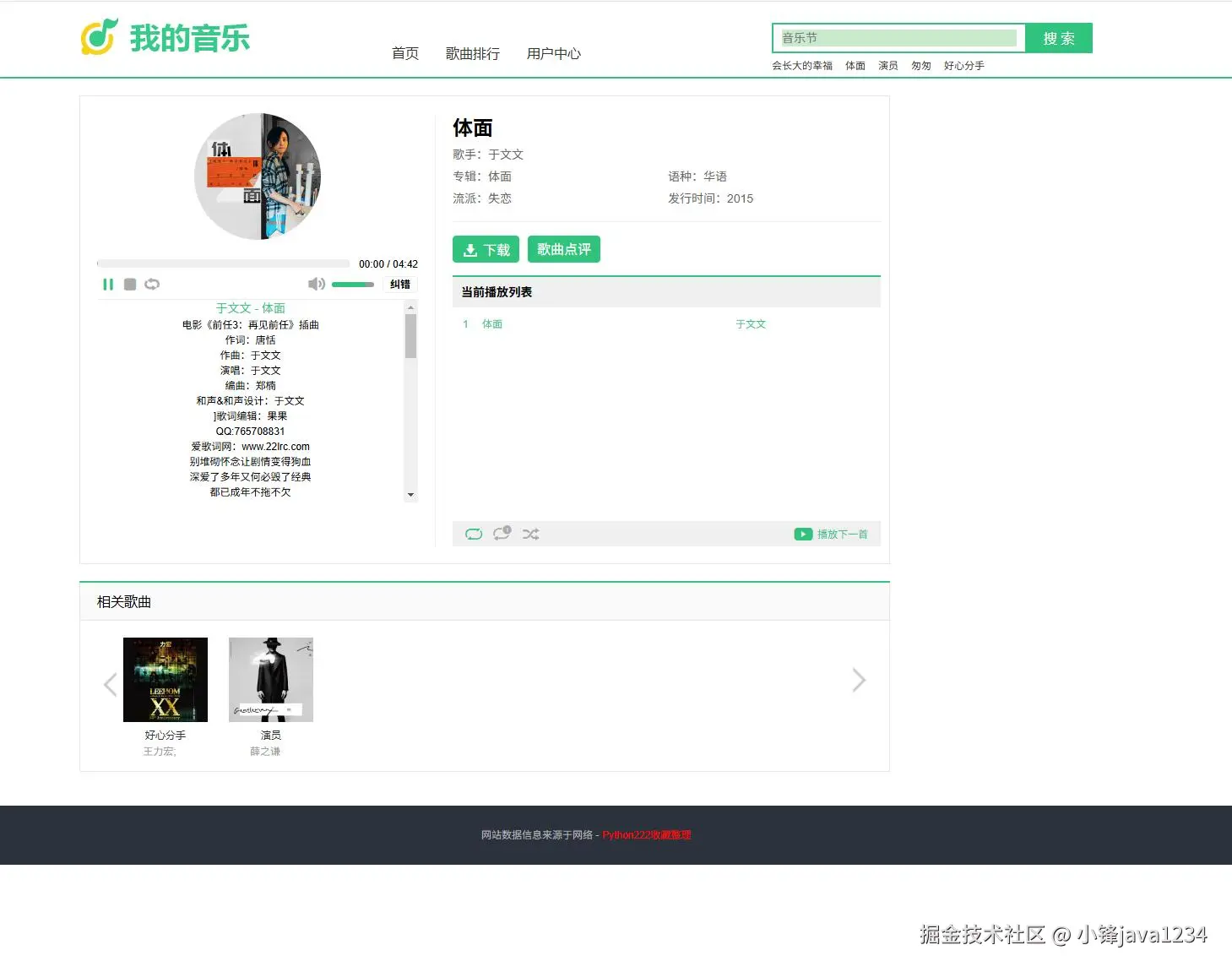Click 歌手: 于文文 info line
This screenshot has height=972, width=1232.
(488, 155)
